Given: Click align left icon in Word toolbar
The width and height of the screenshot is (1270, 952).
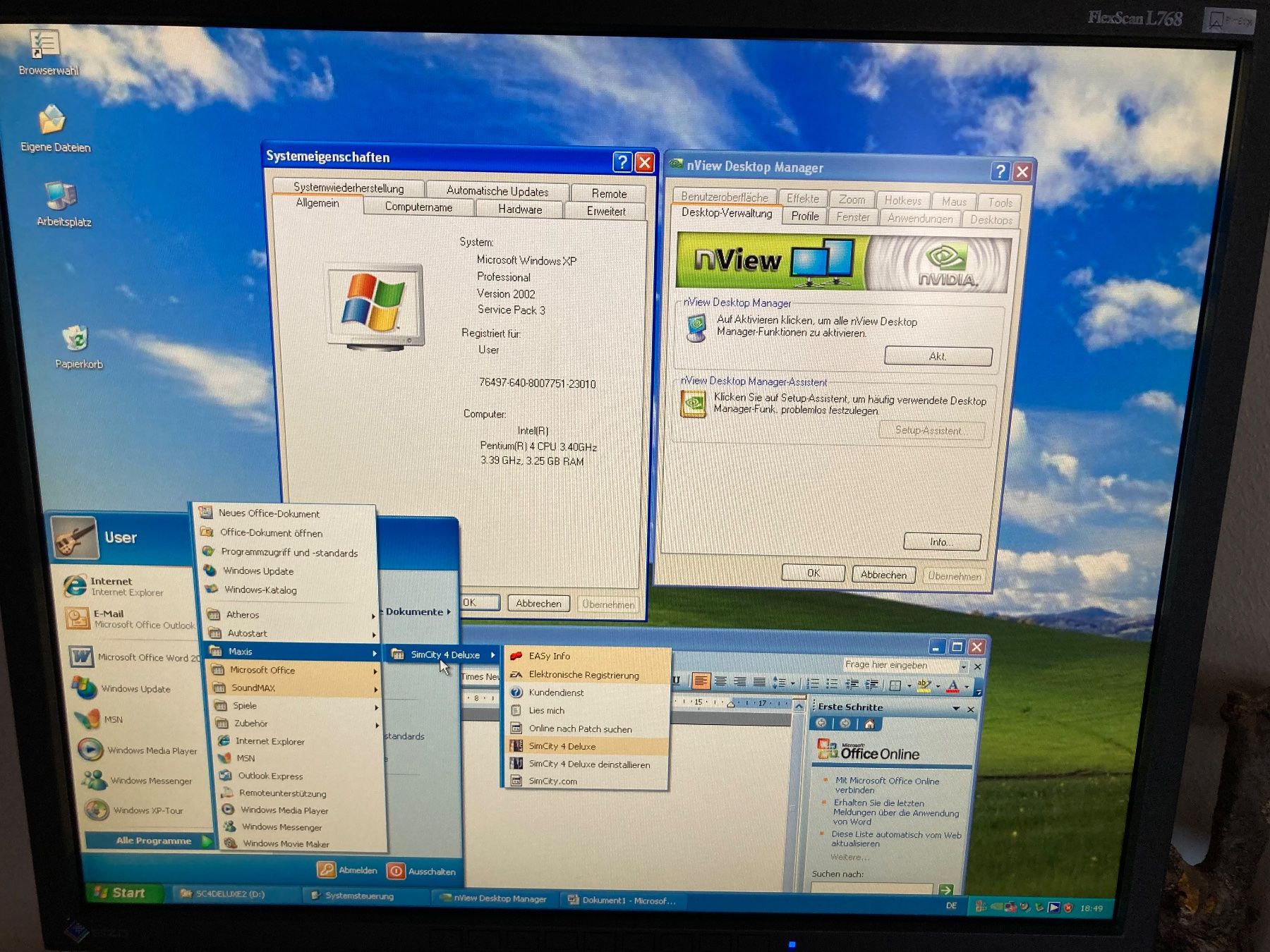Looking at the screenshot, I should point(701,681).
